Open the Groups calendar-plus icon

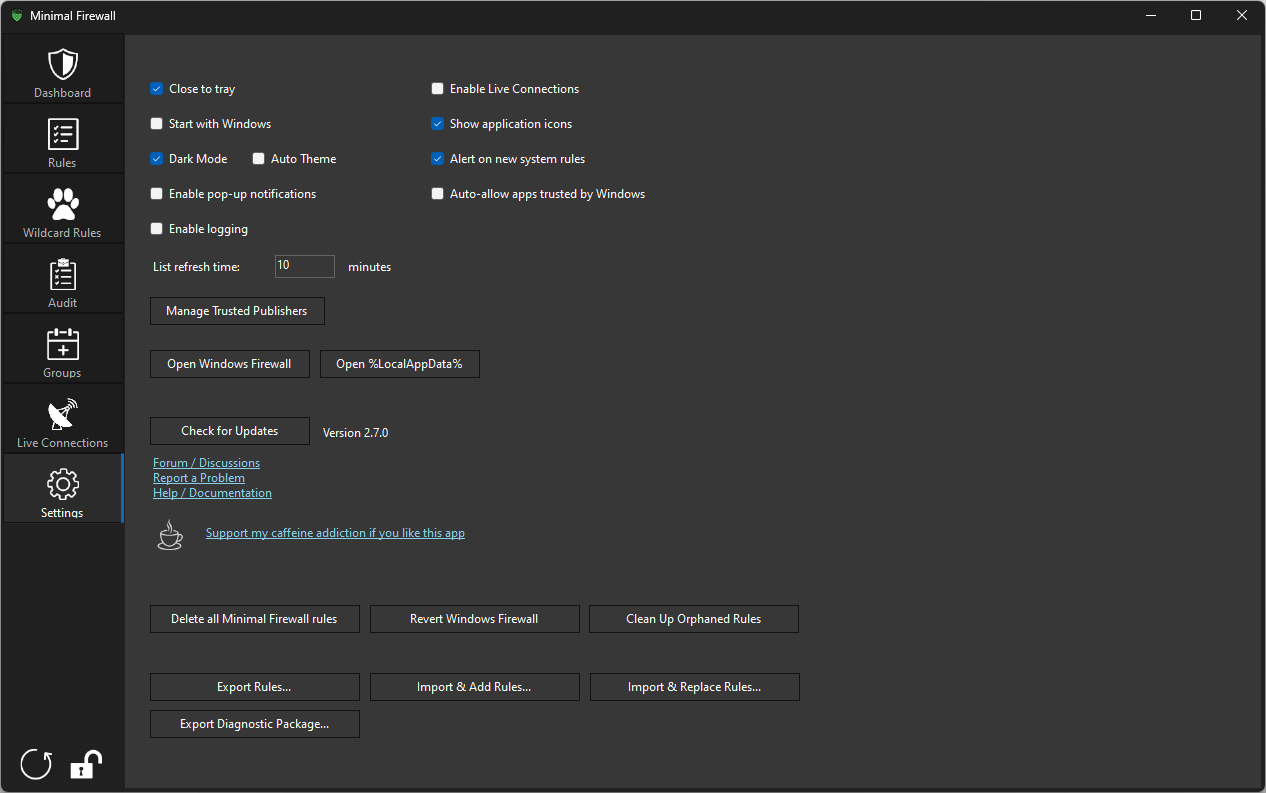click(62, 344)
